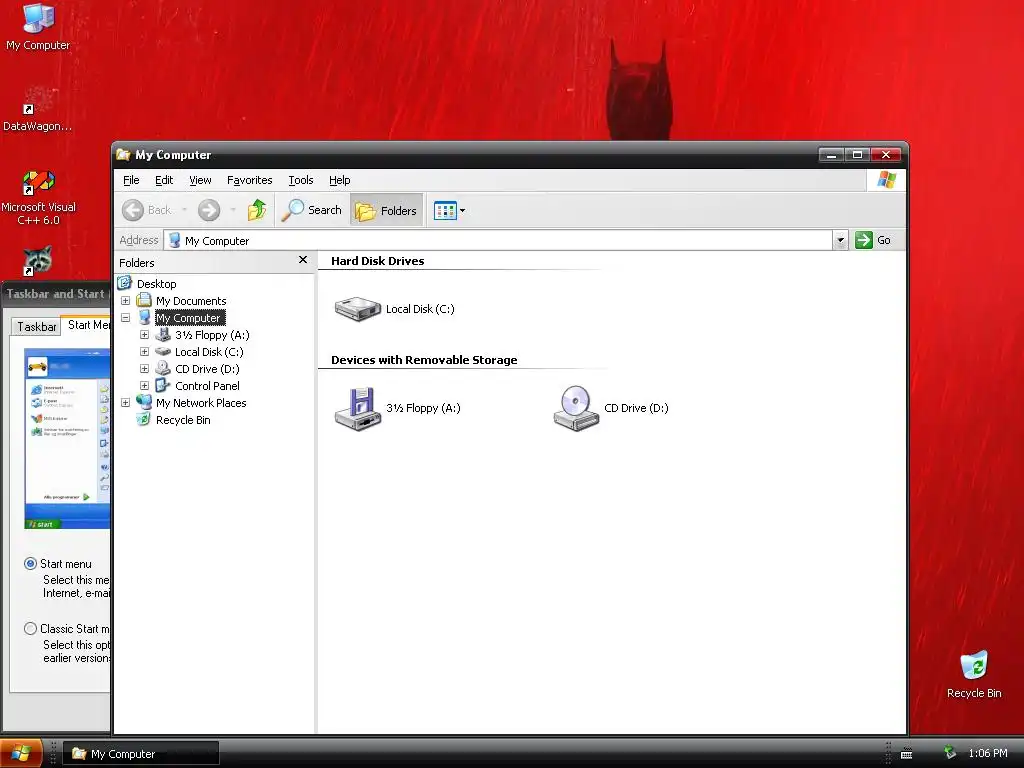
Task: Select Recycle Bin in folder tree
Action: [183, 420]
